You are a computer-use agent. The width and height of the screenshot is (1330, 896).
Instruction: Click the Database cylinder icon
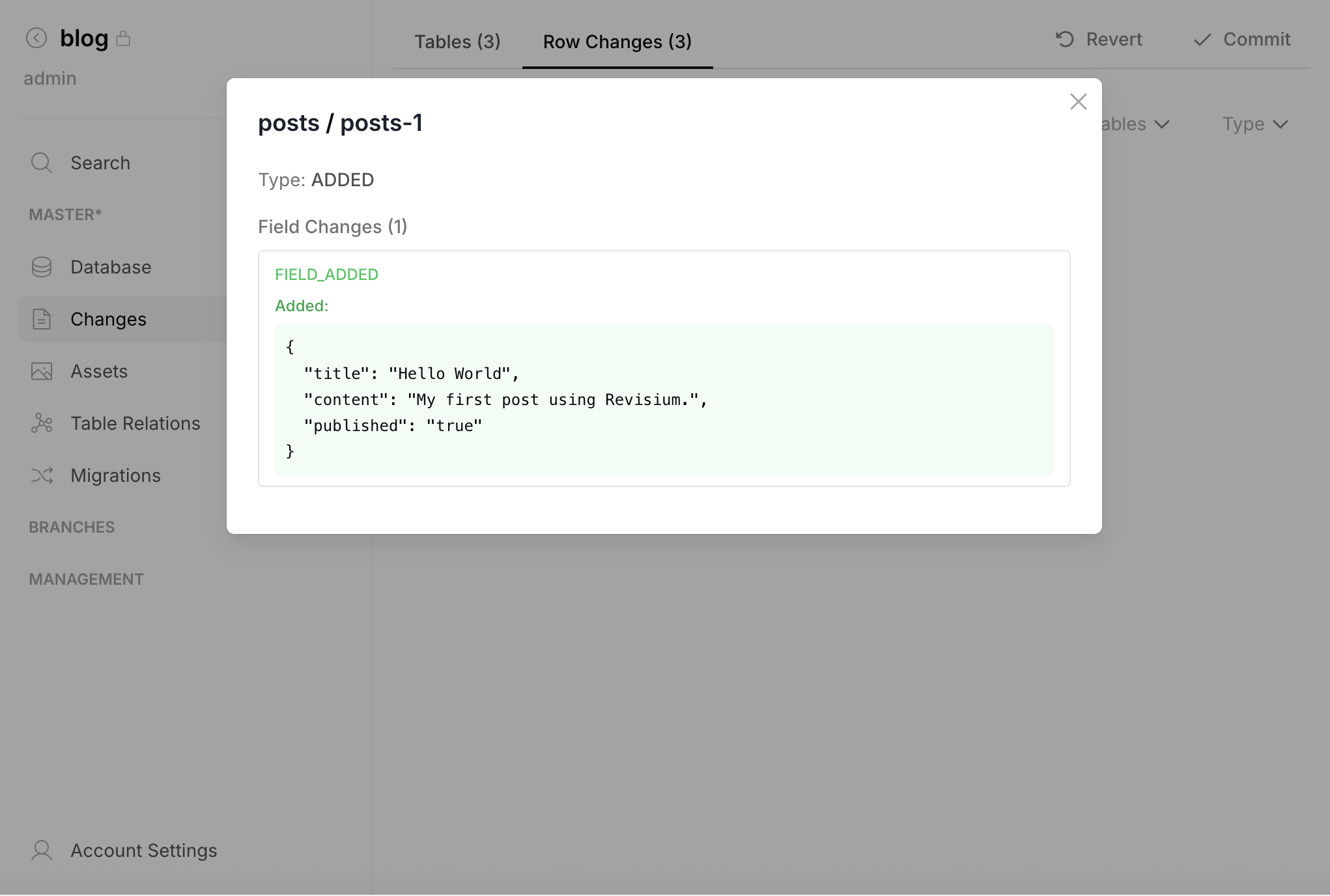pyautogui.click(x=42, y=267)
